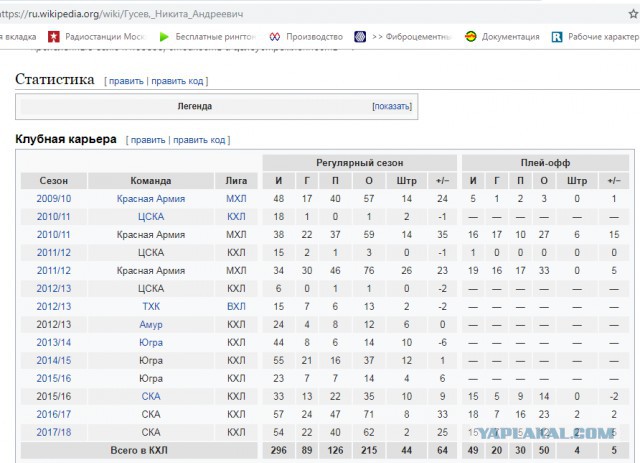Screen dimensions: 640x463
Task: Click the Регулярный сезон group header
Action: coord(360,163)
